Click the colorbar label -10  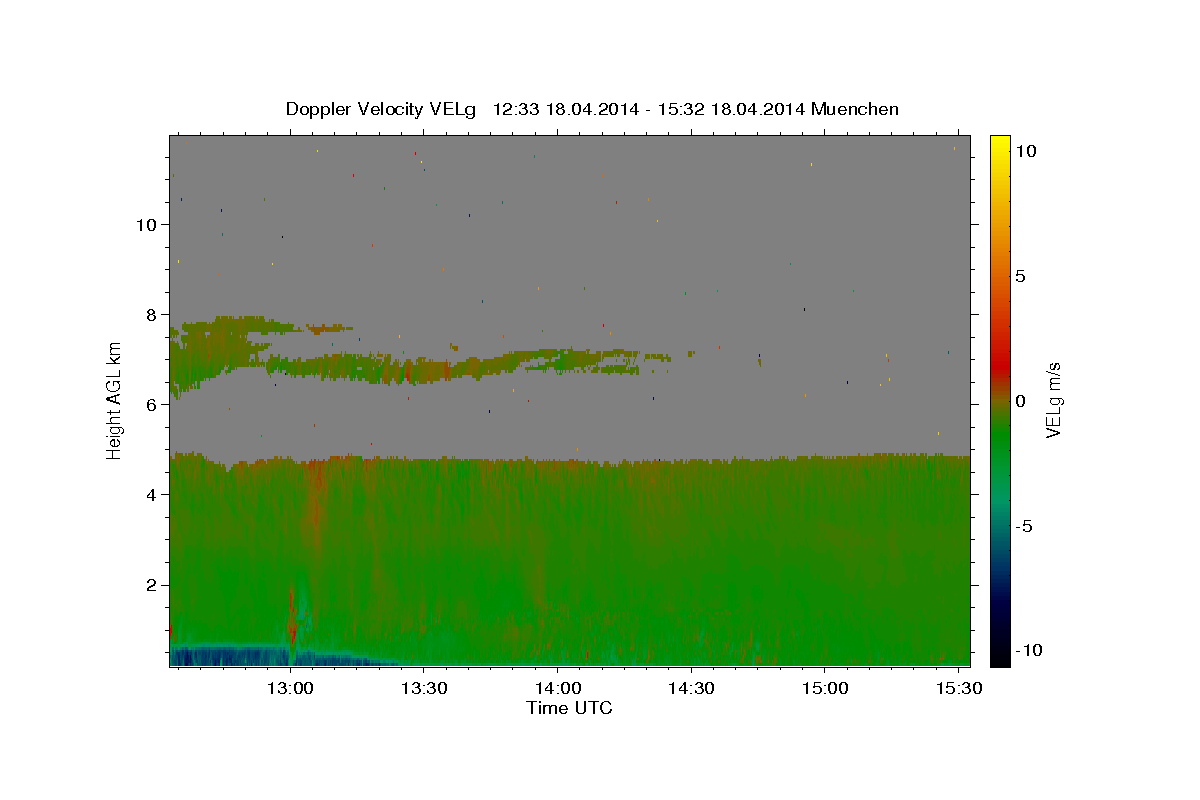click(1028, 651)
